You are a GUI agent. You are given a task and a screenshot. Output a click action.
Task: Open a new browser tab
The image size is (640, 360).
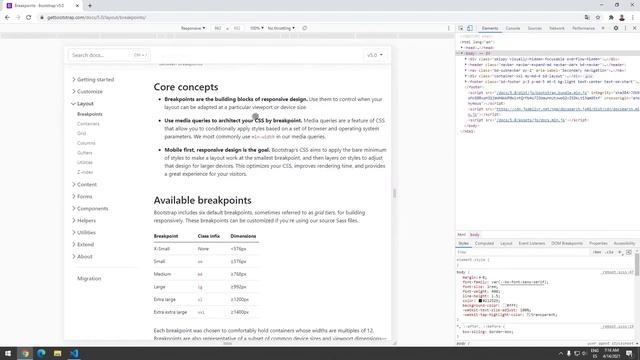[90, 6]
